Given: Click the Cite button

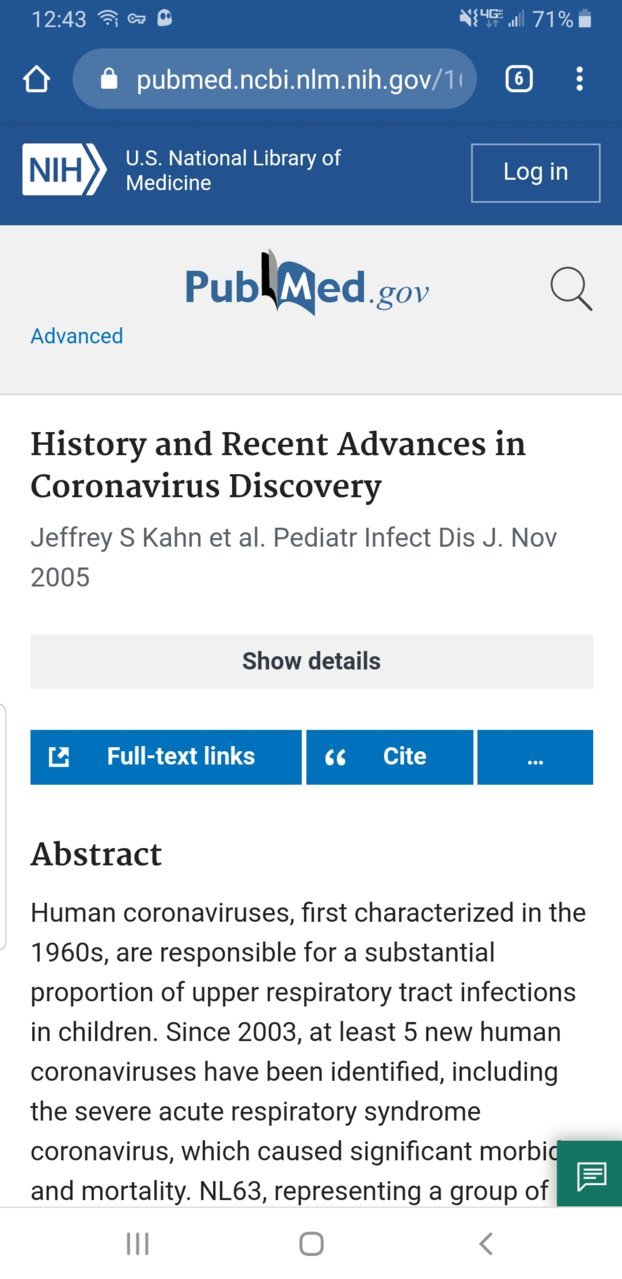Looking at the screenshot, I should [390, 757].
